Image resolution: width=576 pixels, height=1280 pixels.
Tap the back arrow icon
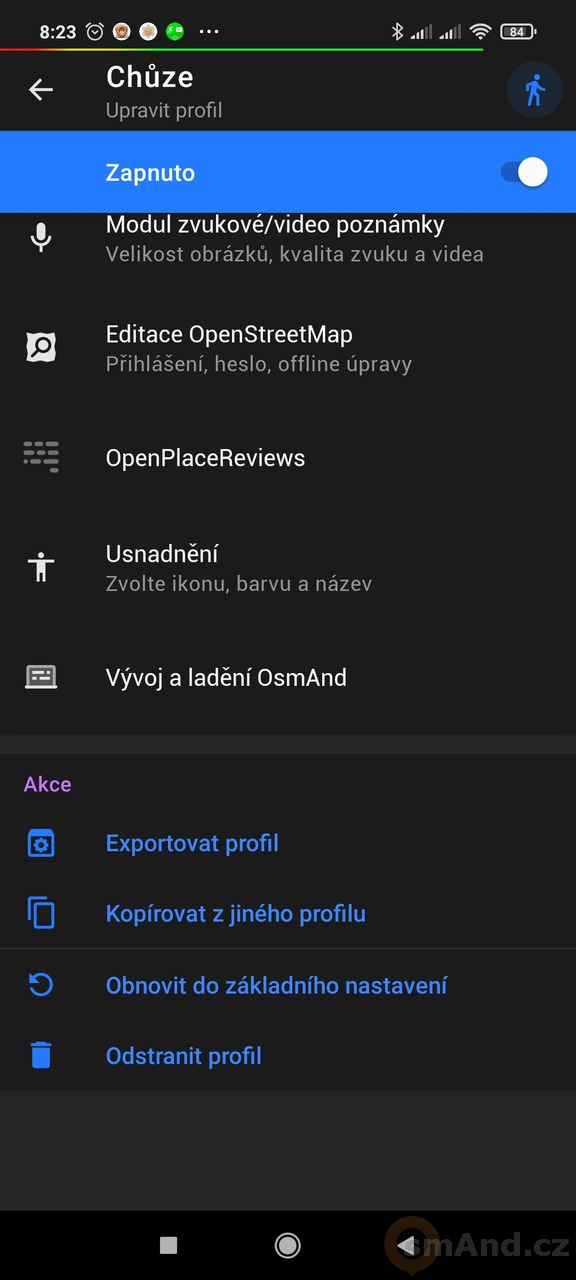click(41, 90)
